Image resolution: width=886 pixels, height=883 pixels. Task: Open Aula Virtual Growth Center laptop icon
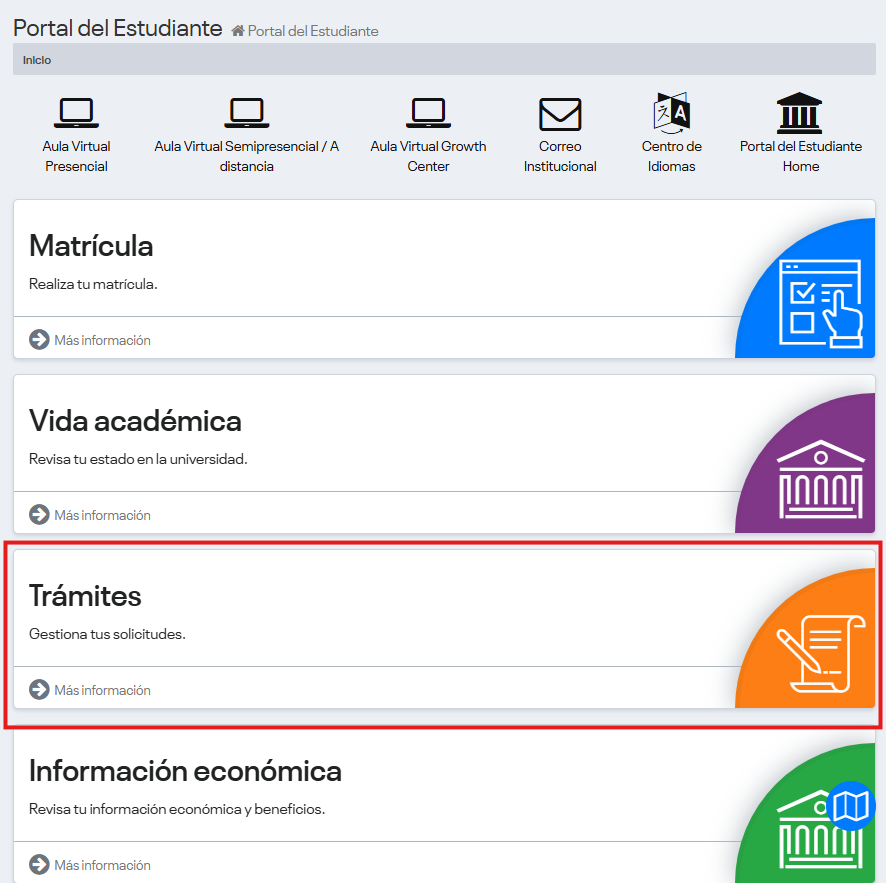tap(428, 113)
